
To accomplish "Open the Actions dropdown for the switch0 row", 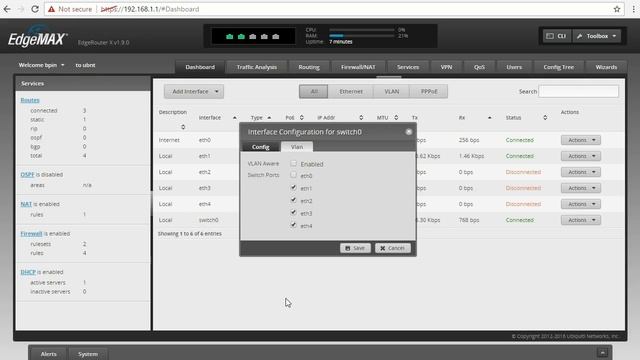I will [x=581, y=220].
